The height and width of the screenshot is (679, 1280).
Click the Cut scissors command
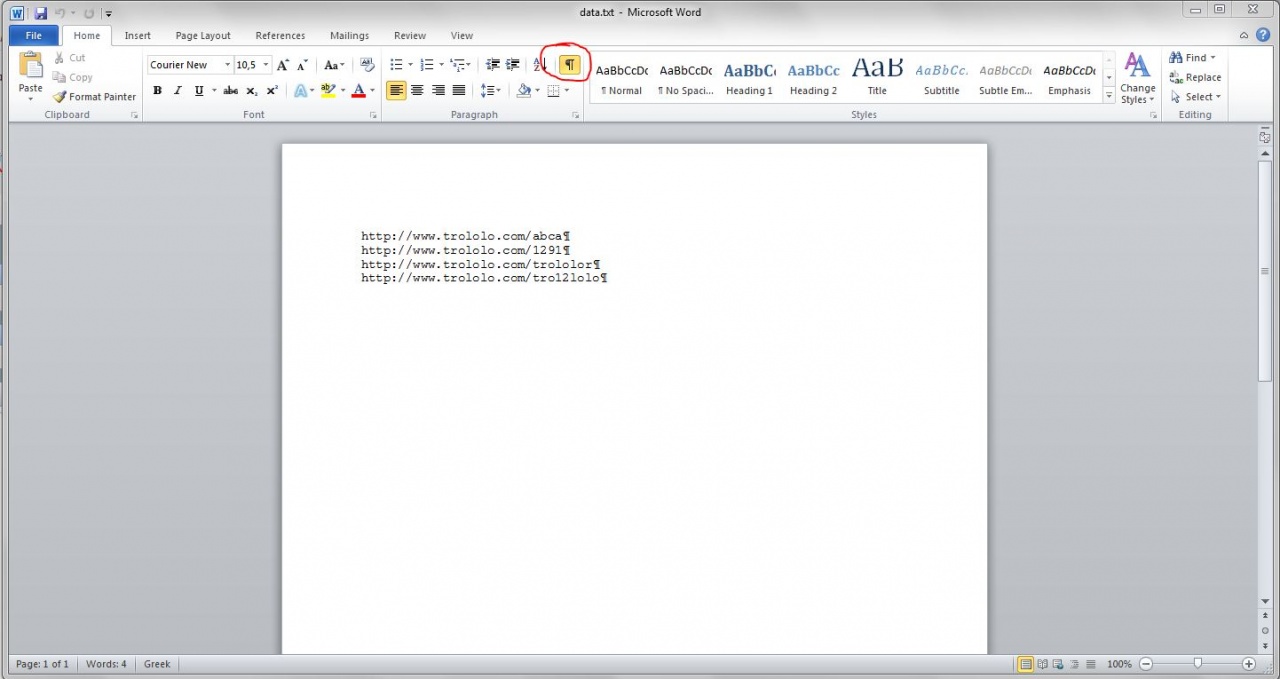[x=69, y=58]
